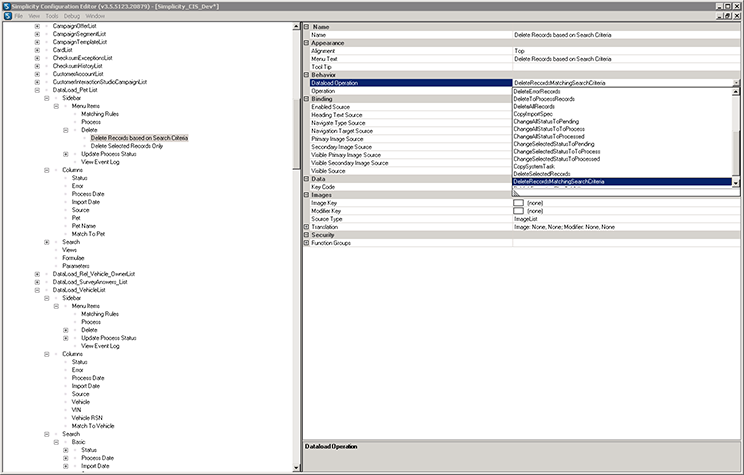
Task: Click the Modifier Key color box
Action: pyautogui.click(x=518, y=211)
